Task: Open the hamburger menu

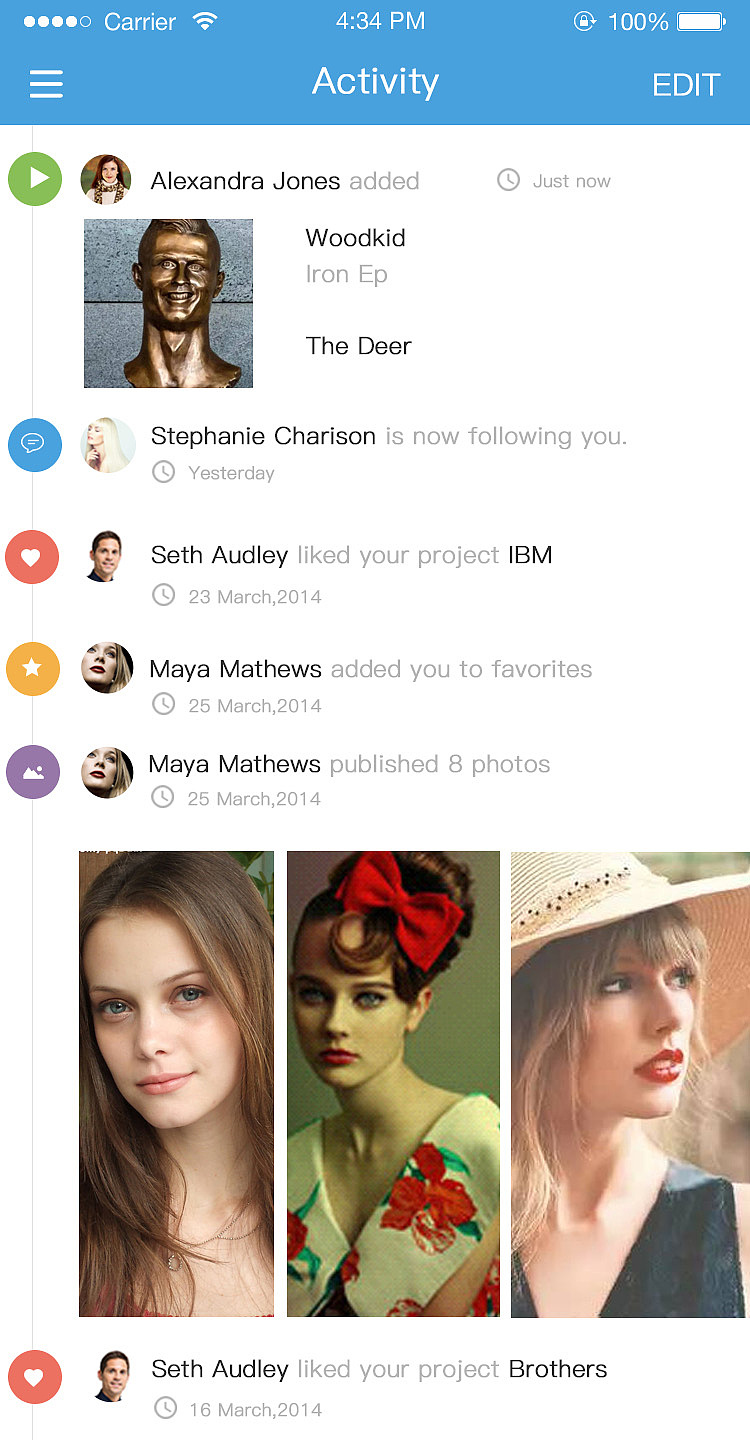Action: (46, 84)
